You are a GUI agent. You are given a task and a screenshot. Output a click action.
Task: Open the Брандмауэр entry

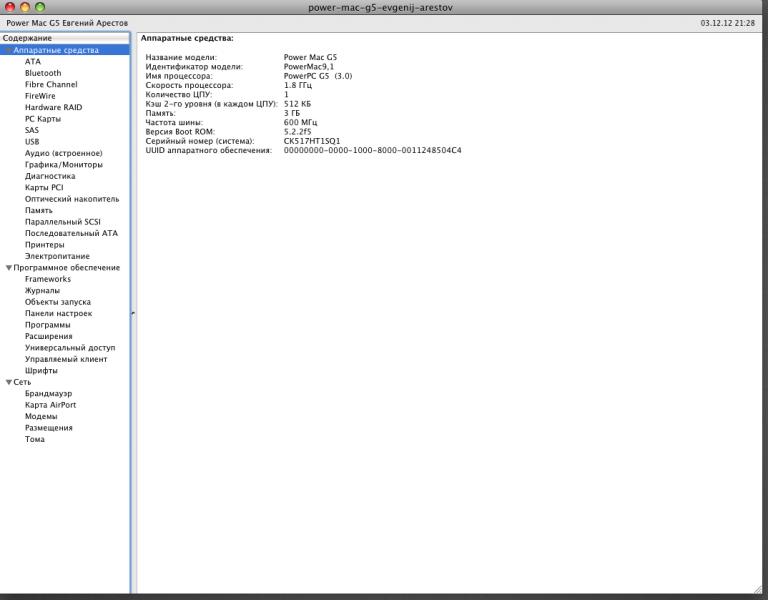(48, 394)
